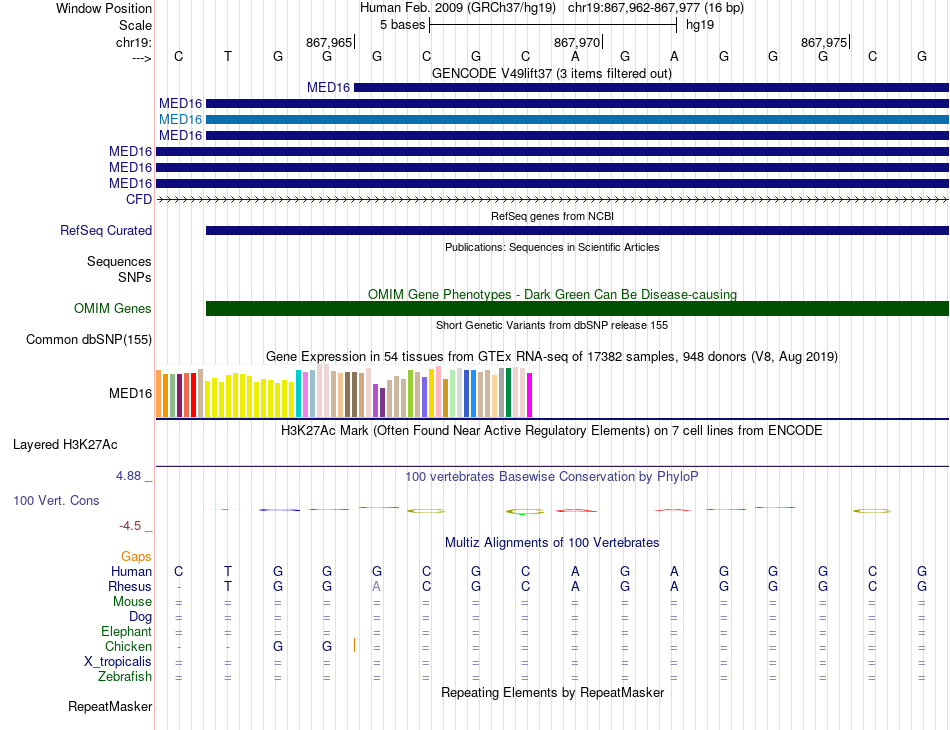Click the Scale label
This screenshot has height=730, width=950.
pos(136,25)
